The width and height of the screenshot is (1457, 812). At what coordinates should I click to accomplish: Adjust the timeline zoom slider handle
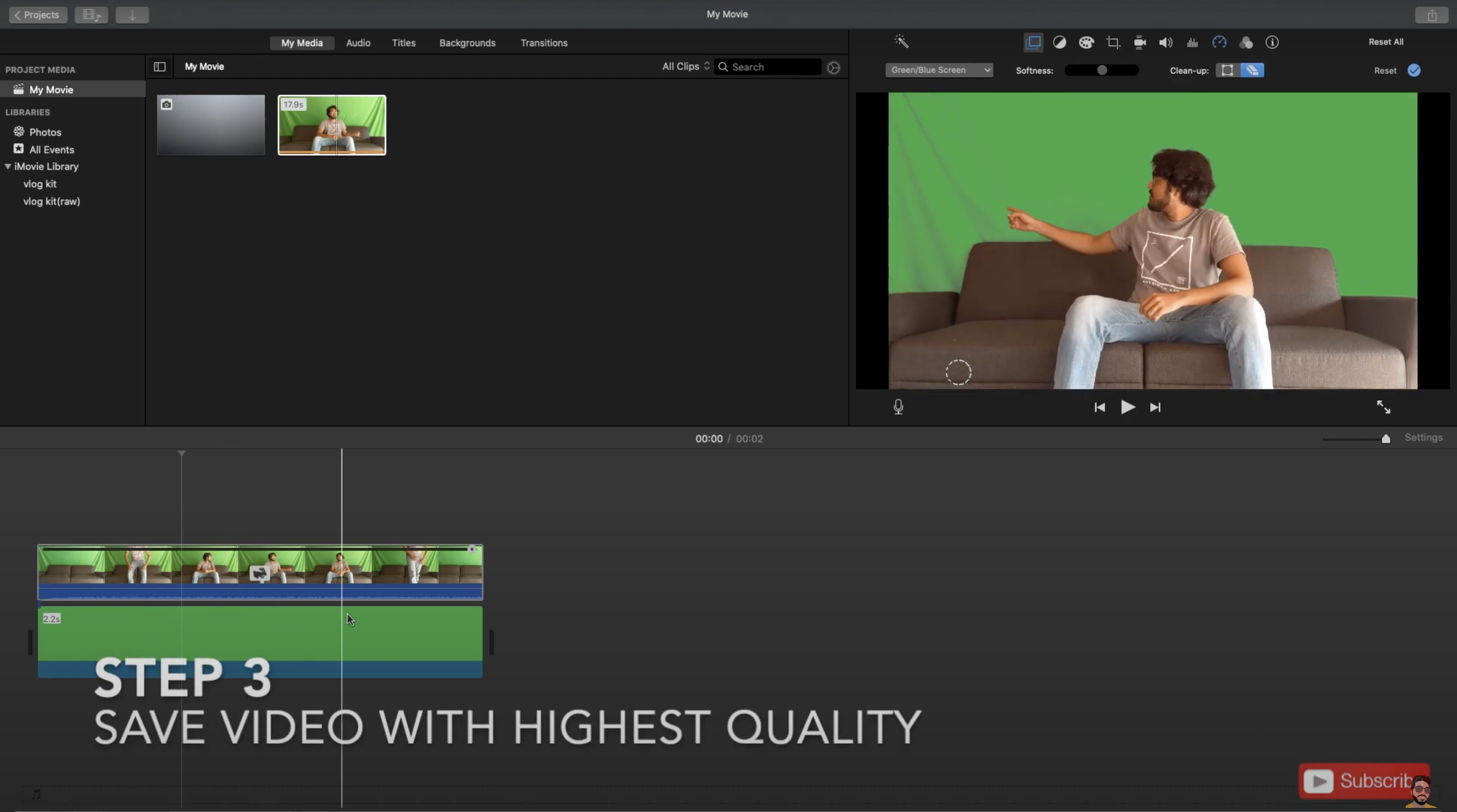click(x=1385, y=439)
